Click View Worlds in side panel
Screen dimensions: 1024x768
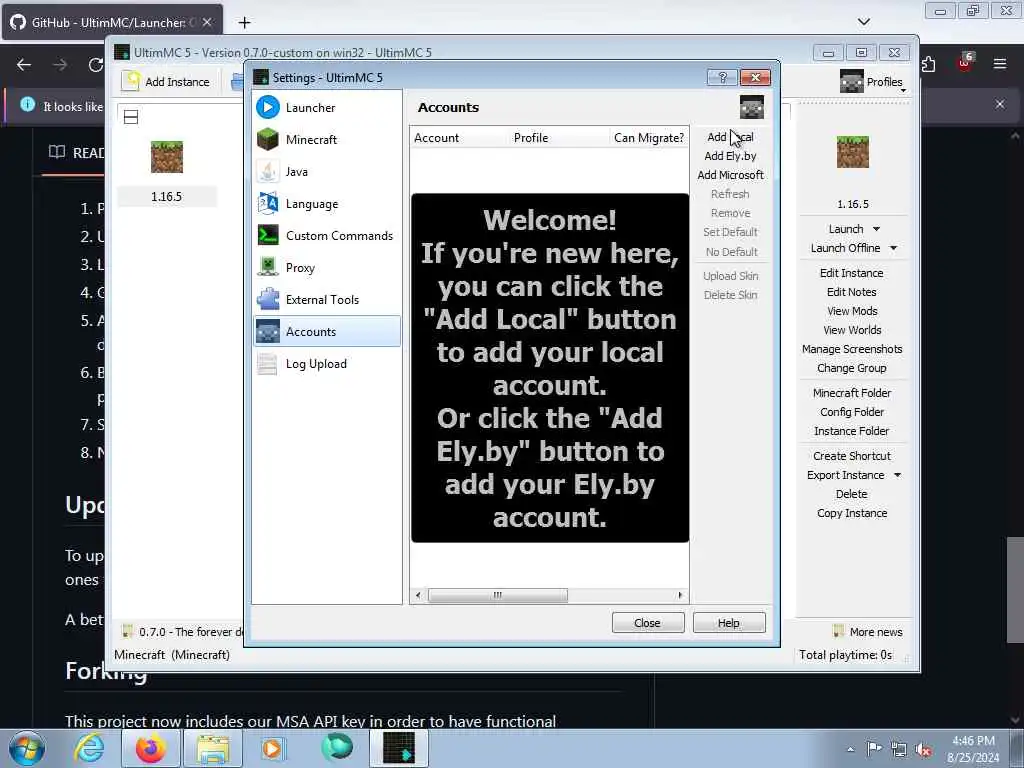tap(852, 330)
